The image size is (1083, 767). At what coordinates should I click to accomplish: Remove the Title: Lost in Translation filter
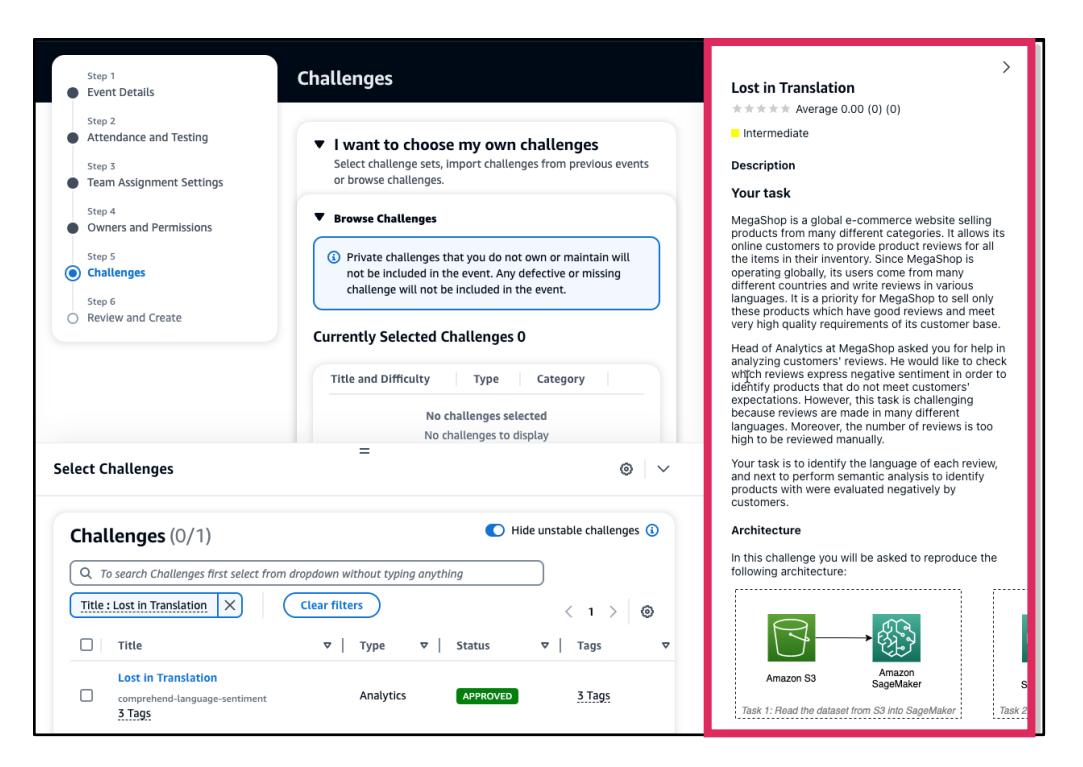(x=230, y=605)
